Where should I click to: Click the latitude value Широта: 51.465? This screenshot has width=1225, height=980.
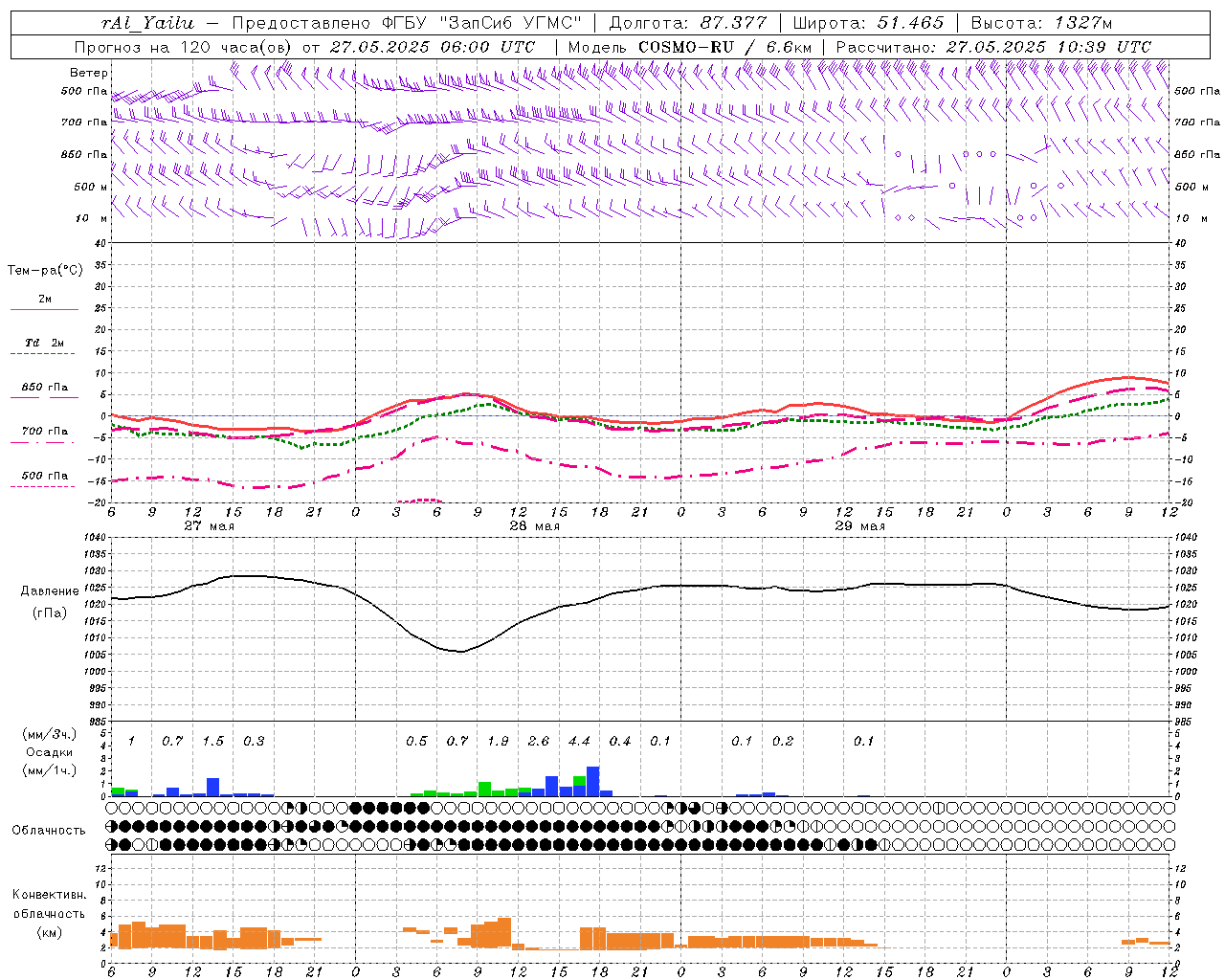coord(868,23)
